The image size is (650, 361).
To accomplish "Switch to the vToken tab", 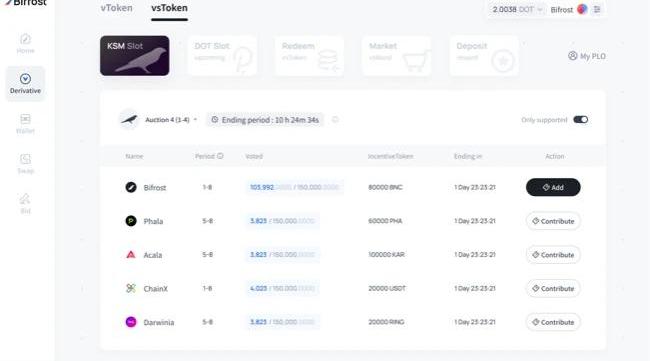I will pos(116,8).
